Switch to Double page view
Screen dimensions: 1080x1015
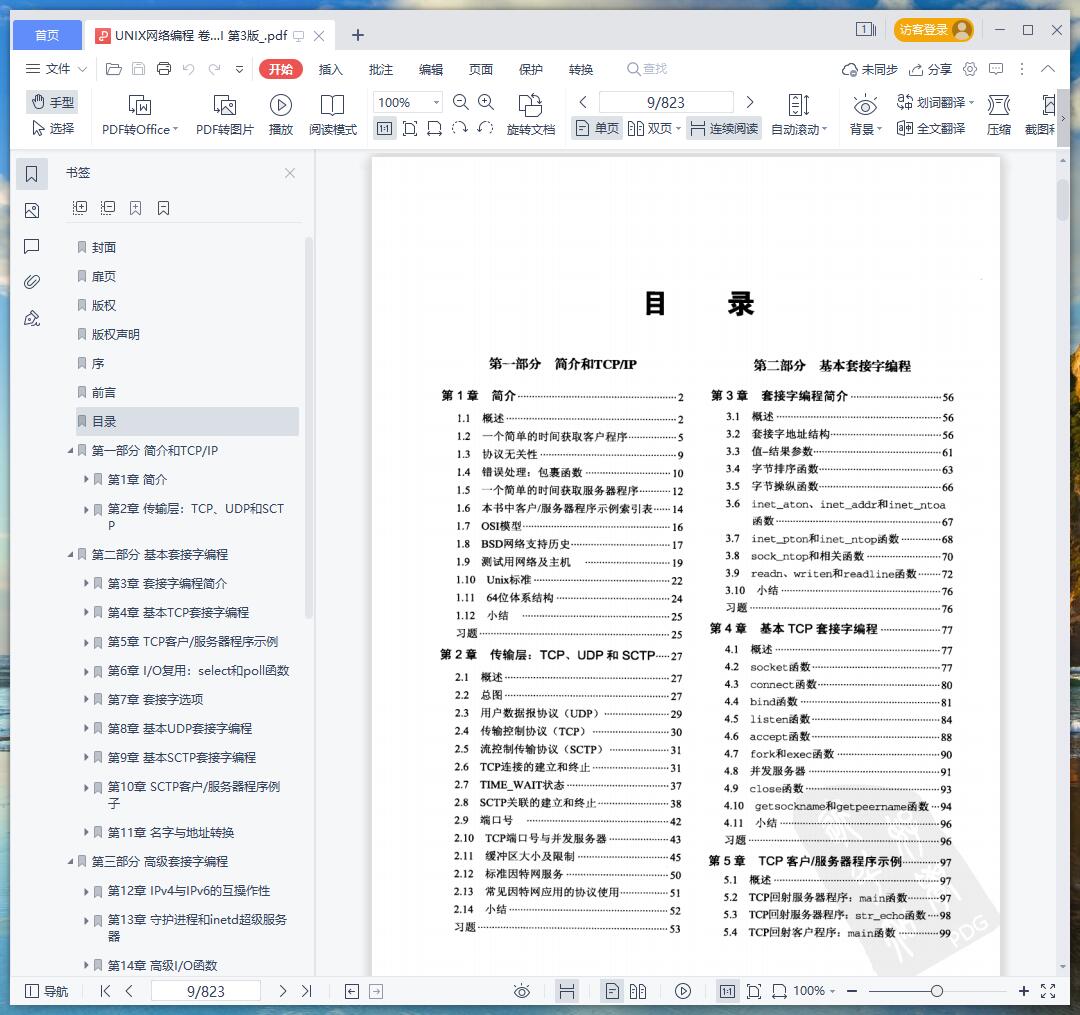pyautogui.click(x=654, y=128)
